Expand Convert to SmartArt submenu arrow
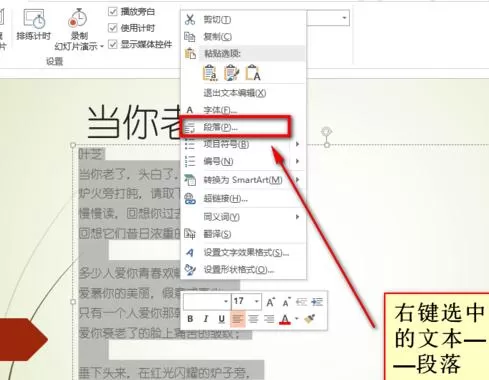This screenshot has width=489, height=380. pos(297,180)
